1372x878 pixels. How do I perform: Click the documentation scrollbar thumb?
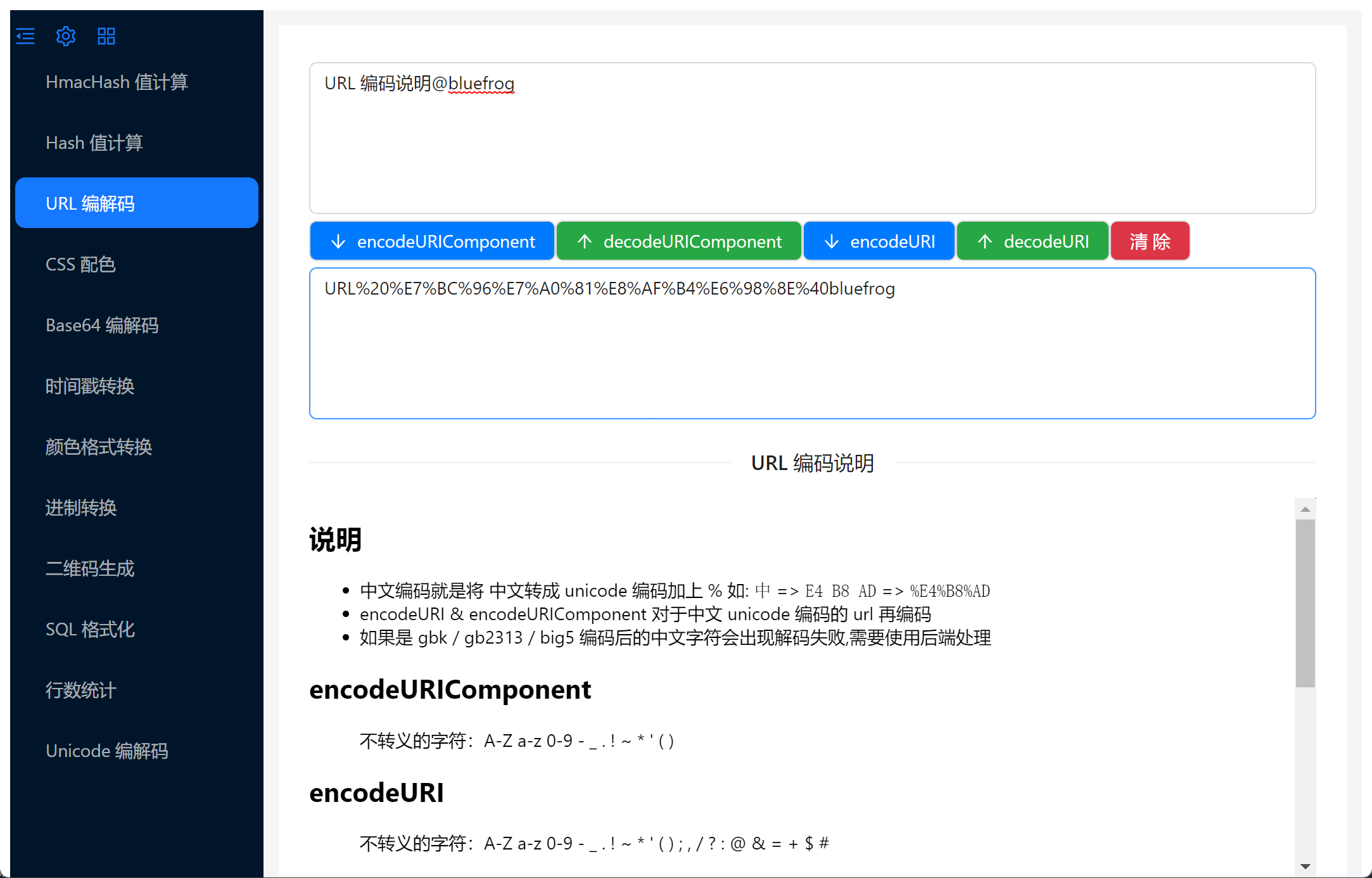click(x=1305, y=602)
